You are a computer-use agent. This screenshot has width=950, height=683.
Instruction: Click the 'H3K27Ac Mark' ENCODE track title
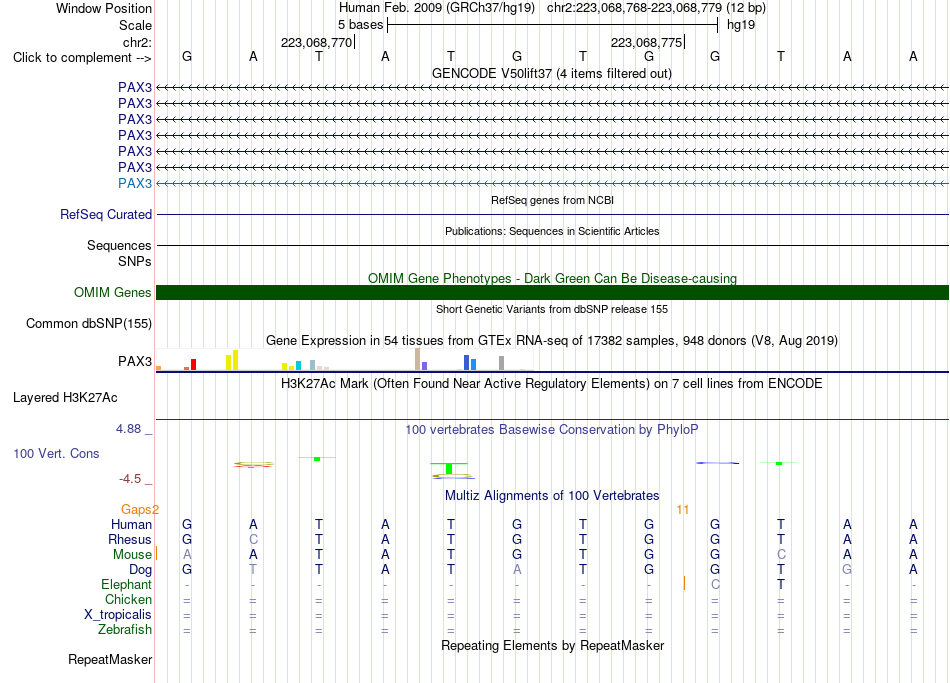click(x=552, y=384)
